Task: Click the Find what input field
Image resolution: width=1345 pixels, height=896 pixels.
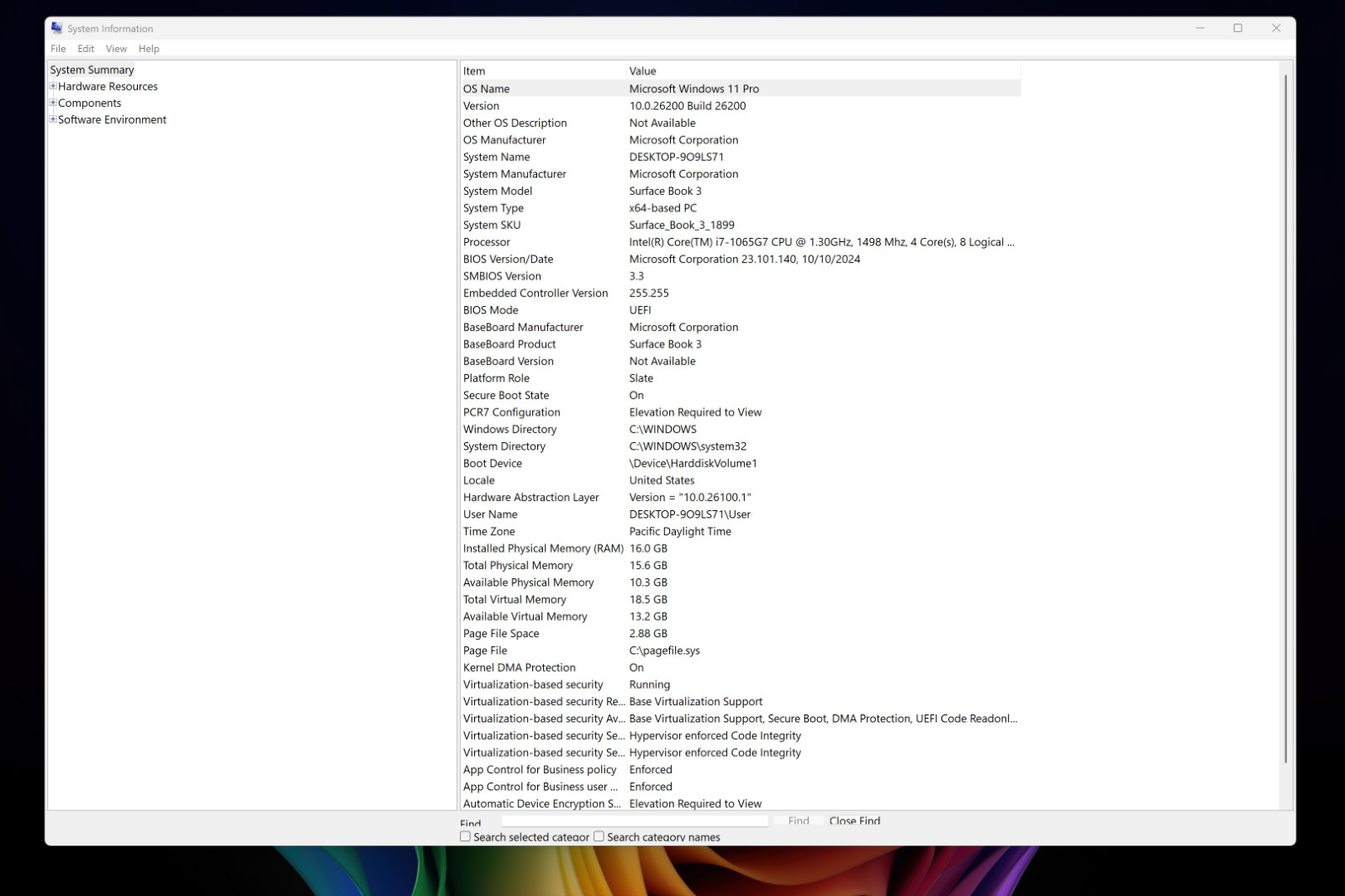Action: pos(635,820)
